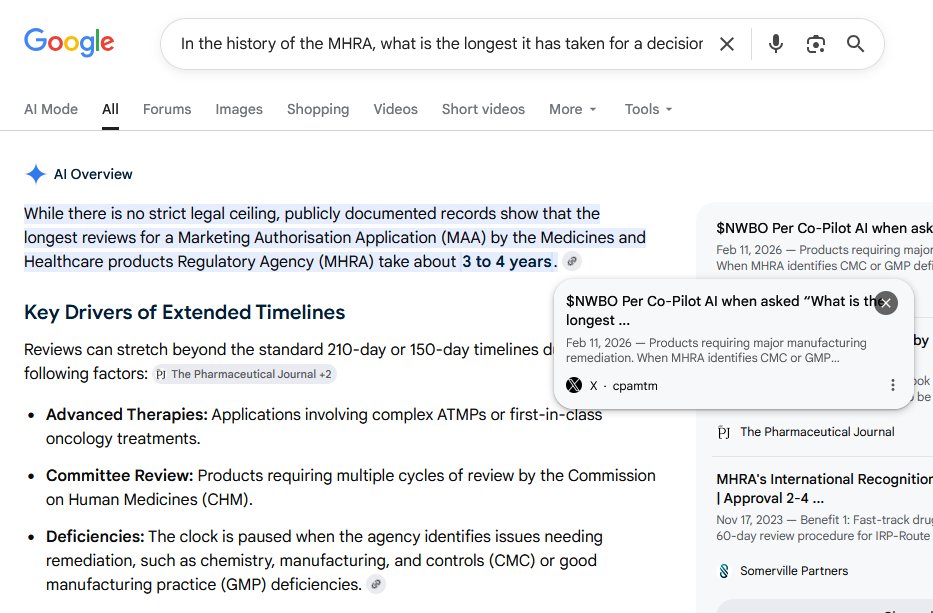Open the Shopping tab

tap(318, 109)
